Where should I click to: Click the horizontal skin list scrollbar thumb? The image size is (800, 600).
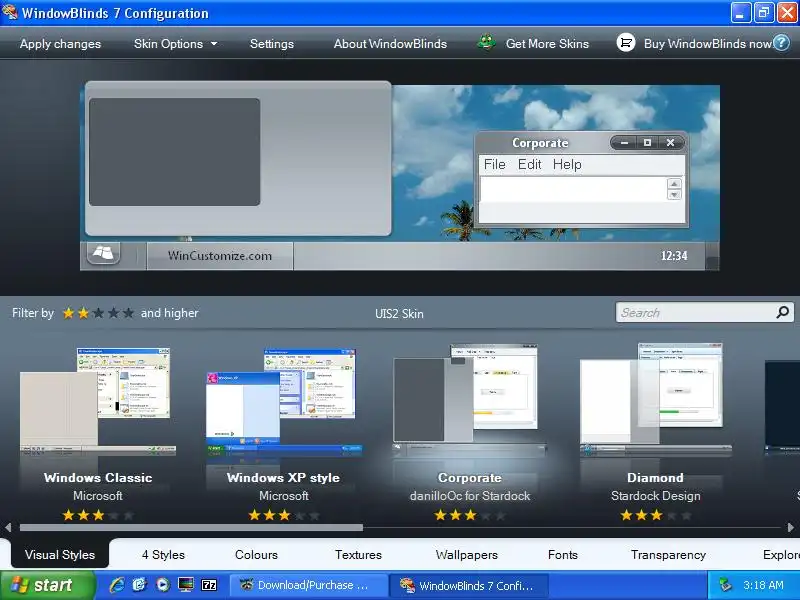[191, 527]
